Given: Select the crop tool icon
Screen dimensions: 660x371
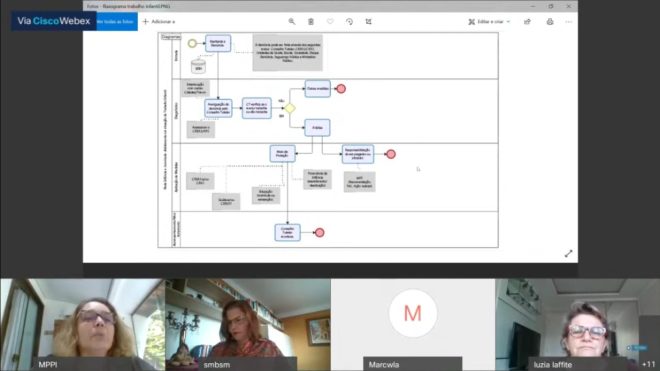Looking at the screenshot, I should click(x=368, y=21).
